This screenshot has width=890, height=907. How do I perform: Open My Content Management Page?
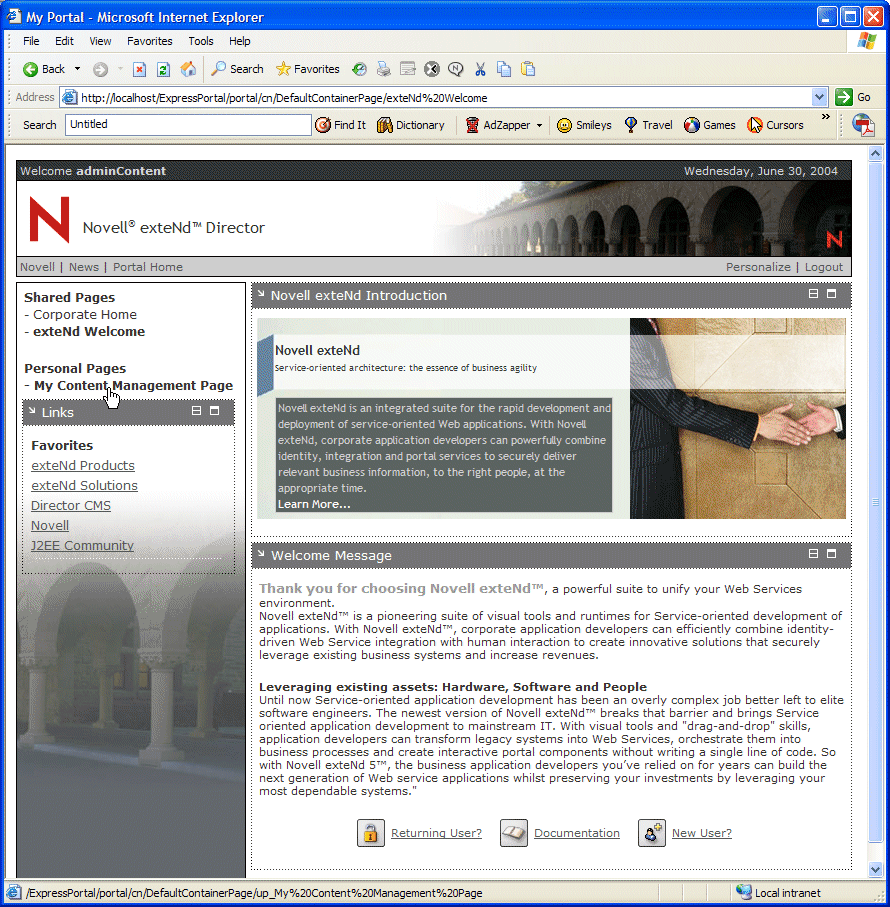click(x=134, y=385)
